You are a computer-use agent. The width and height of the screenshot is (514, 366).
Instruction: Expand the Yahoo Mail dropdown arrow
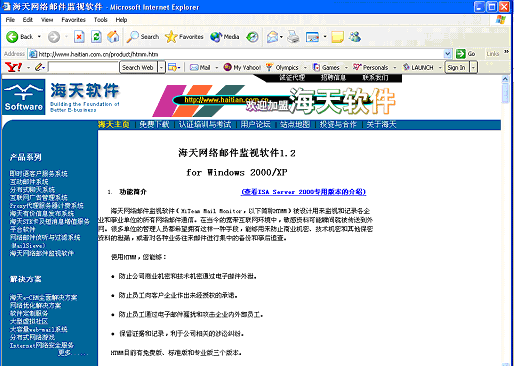coord(217,68)
